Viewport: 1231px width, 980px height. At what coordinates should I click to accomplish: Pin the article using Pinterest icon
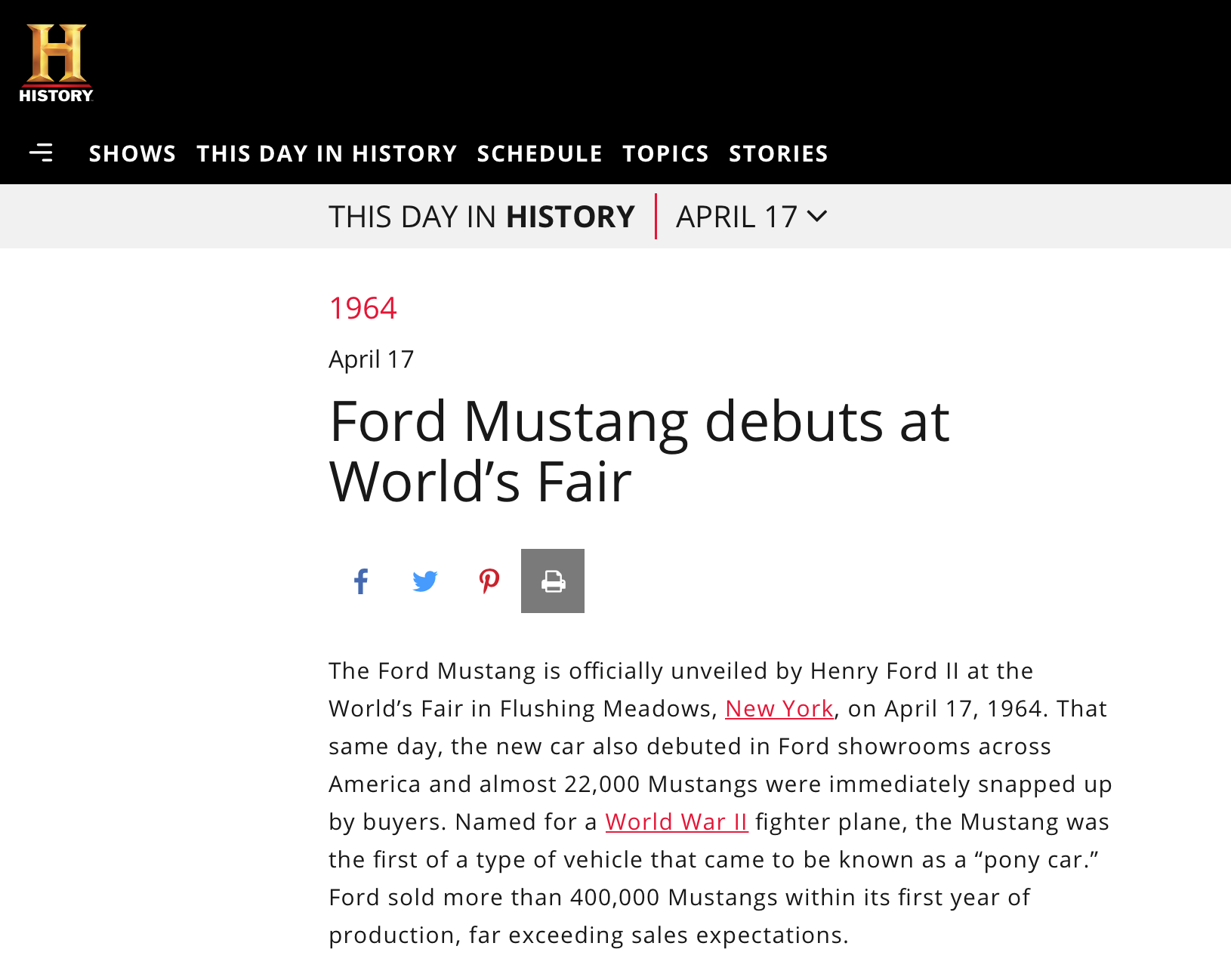coord(489,581)
